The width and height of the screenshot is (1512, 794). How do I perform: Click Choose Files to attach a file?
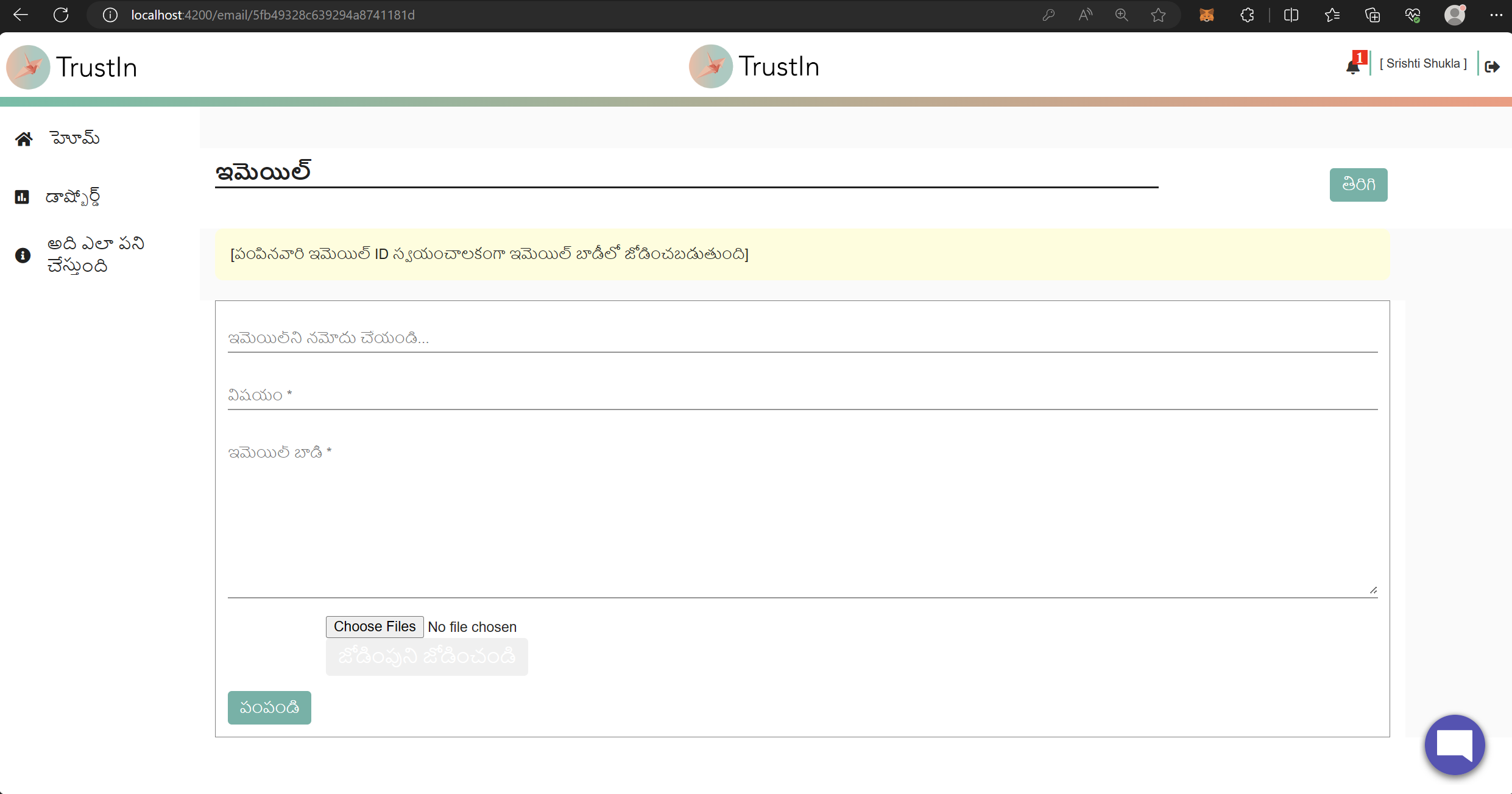coord(374,626)
